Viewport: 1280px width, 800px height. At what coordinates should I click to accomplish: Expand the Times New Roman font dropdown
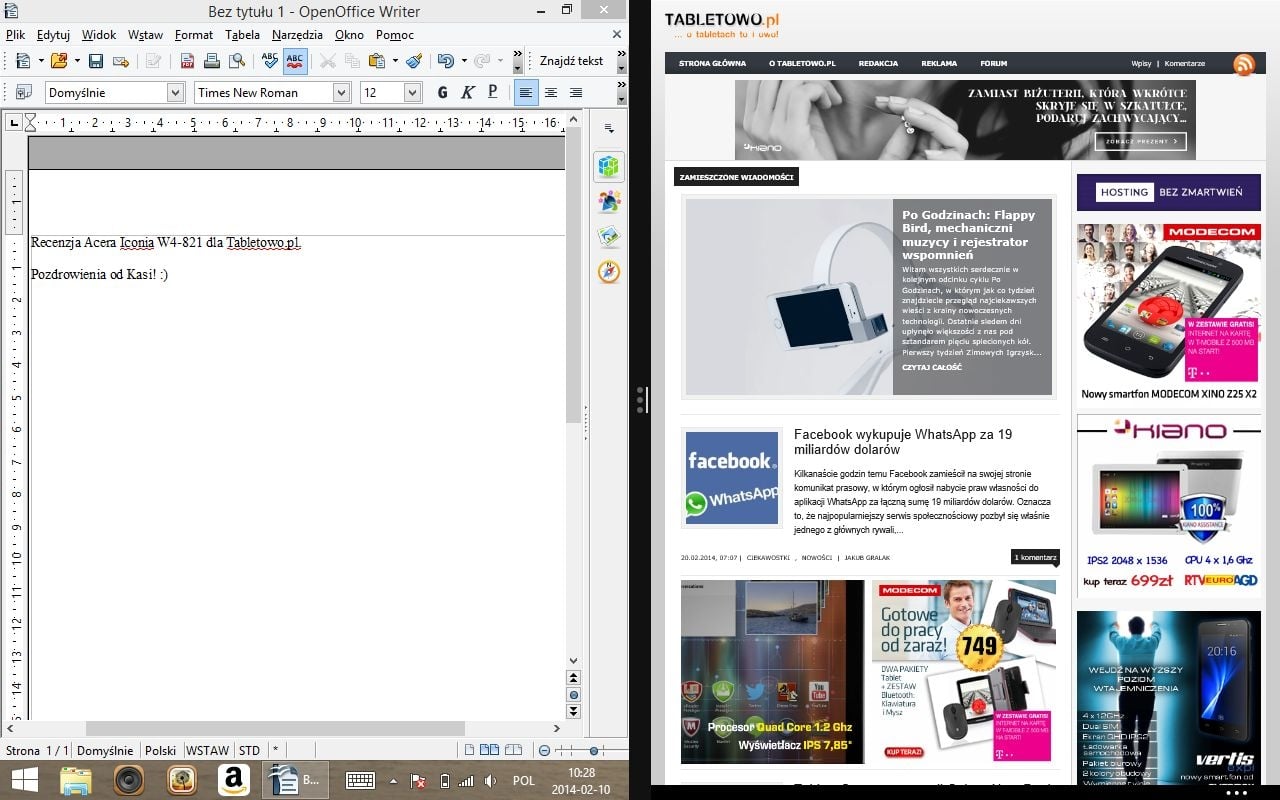tap(341, 92)
